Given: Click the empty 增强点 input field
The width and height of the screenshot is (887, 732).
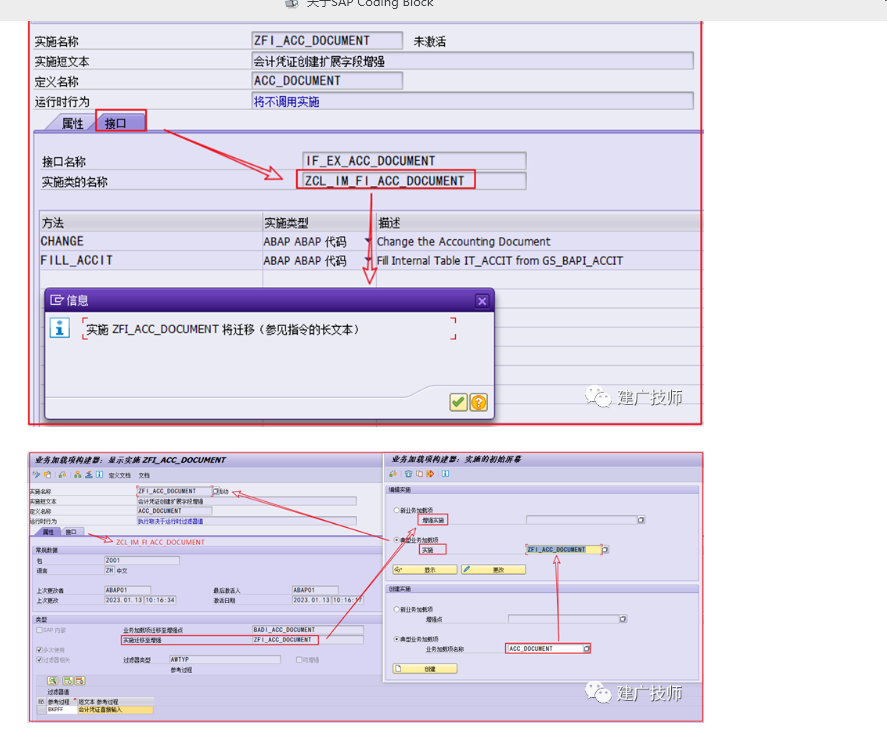Looking at the screenshot, I should [564, 619].
